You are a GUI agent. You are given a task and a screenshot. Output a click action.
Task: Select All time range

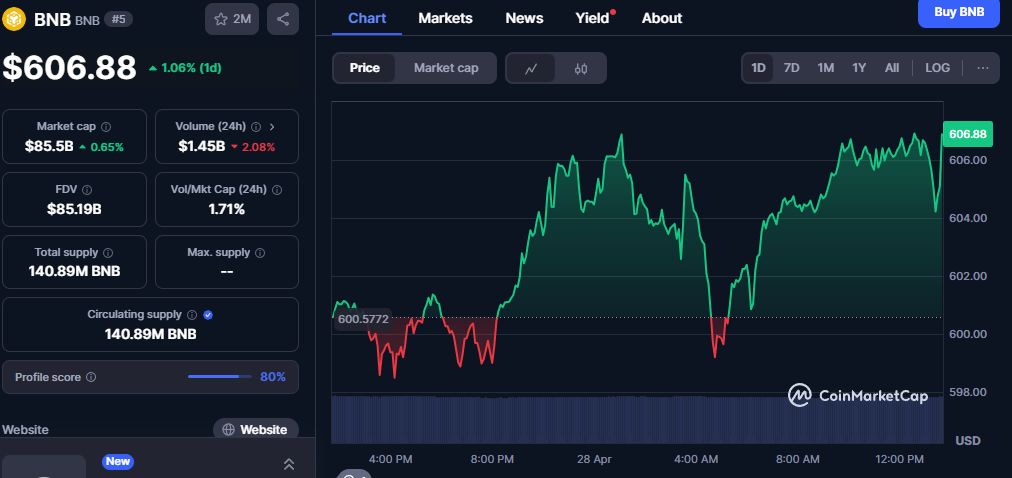point(892,68)
